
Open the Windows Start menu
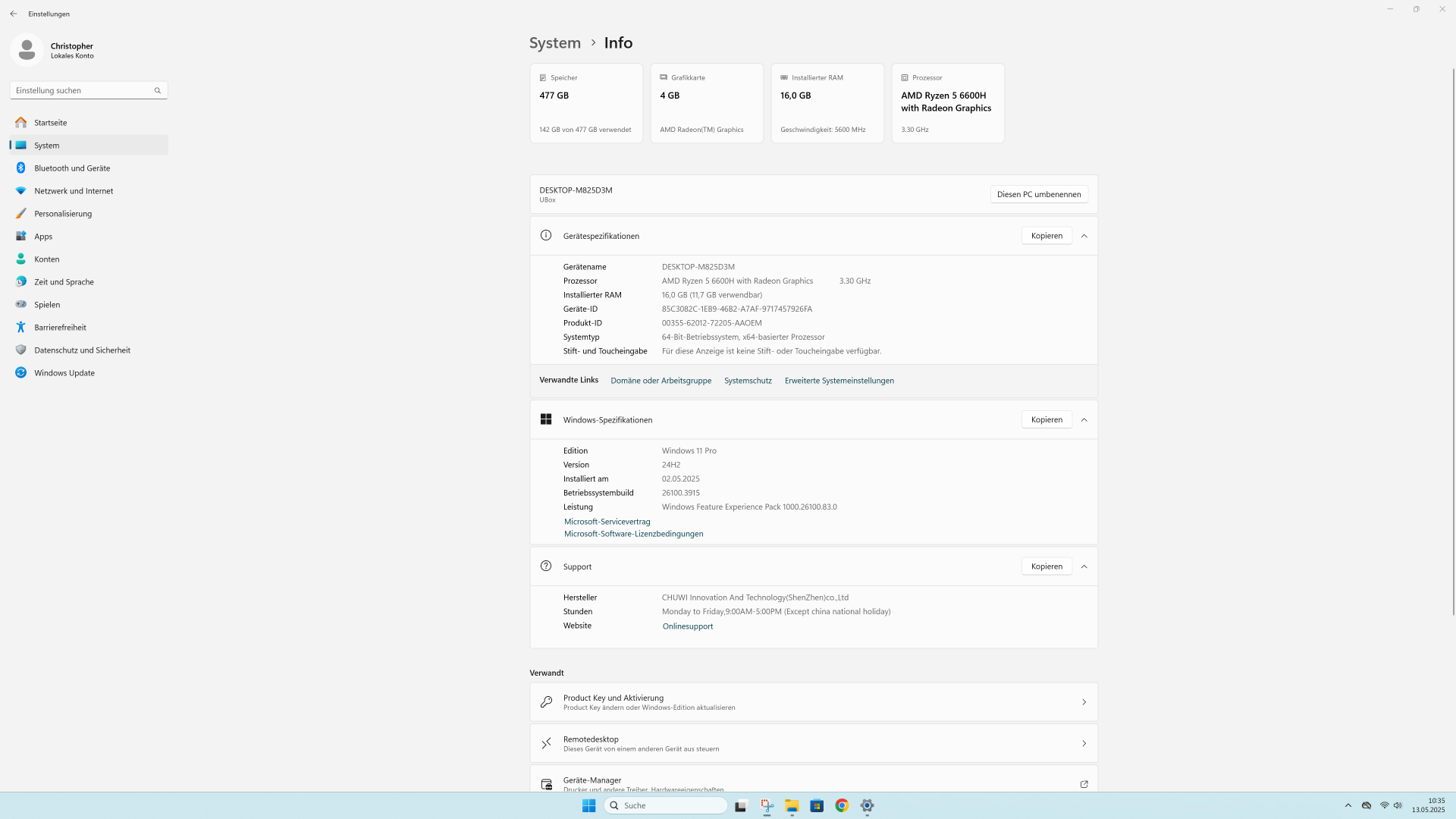pos(588,805)
